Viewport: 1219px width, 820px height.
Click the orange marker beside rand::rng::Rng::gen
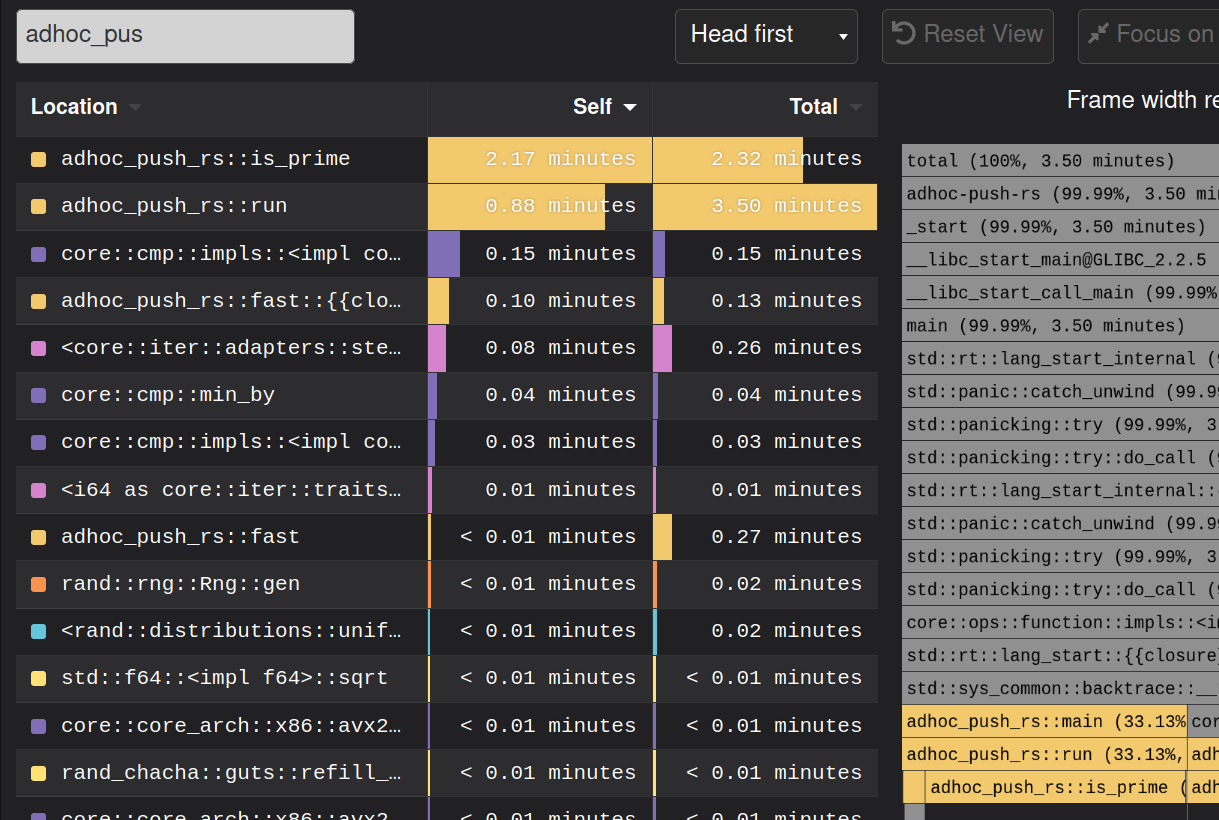pyautogui.click(x=38, y=583)
